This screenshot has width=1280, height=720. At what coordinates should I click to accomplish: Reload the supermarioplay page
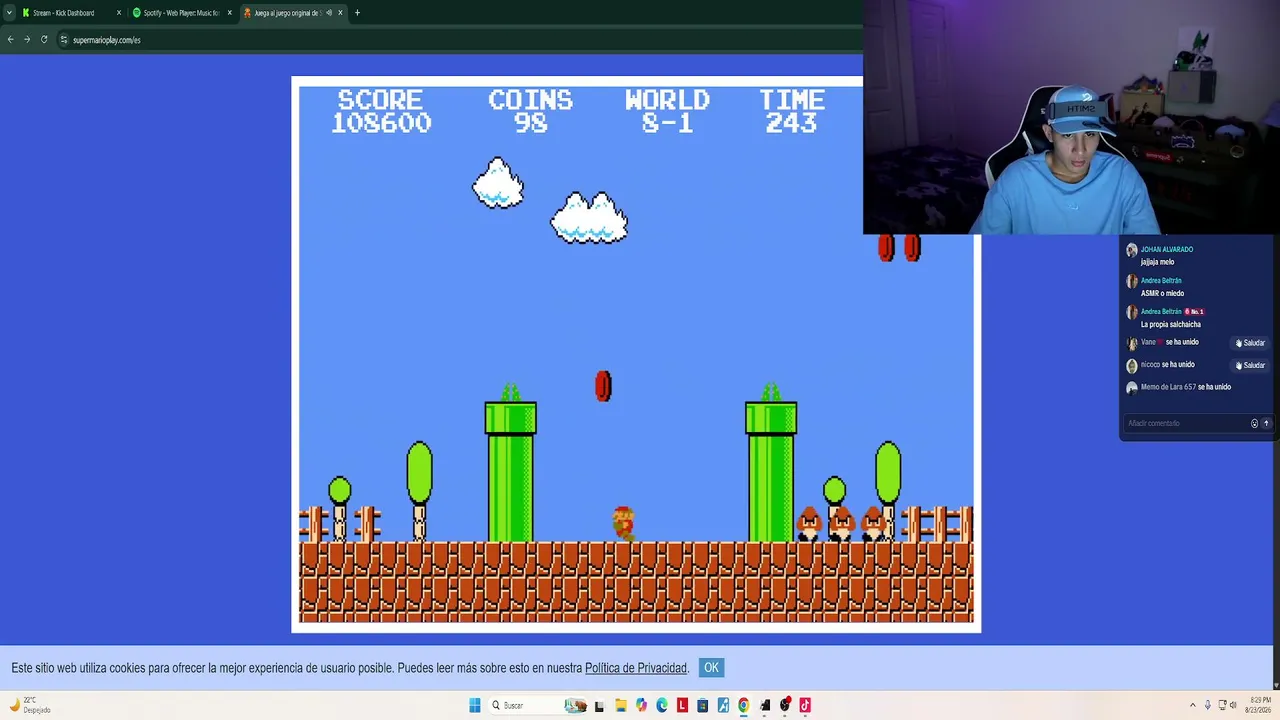[x=44, y=40]
